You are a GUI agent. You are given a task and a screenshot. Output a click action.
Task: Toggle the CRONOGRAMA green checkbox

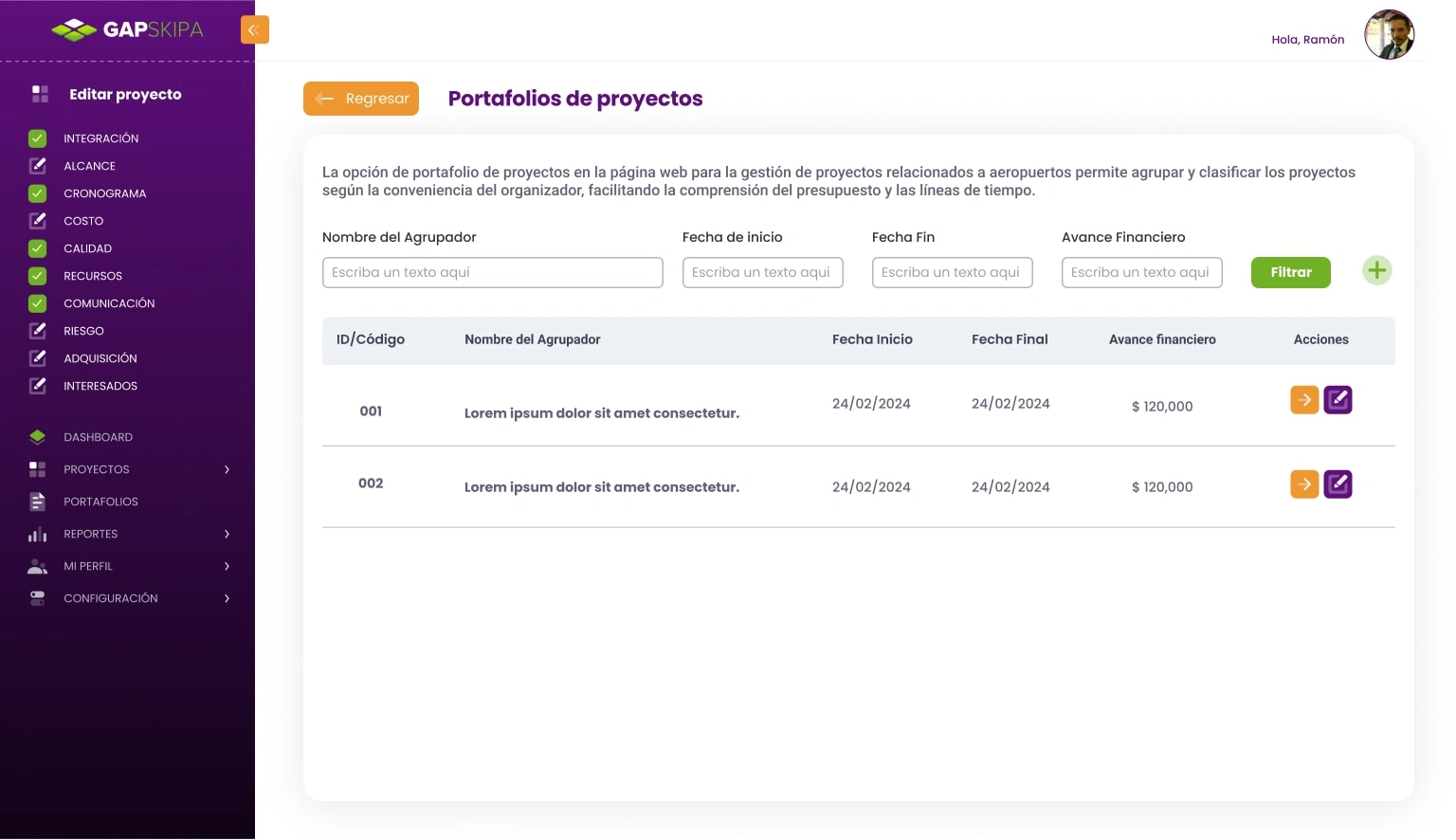click(x=38, y=193)
